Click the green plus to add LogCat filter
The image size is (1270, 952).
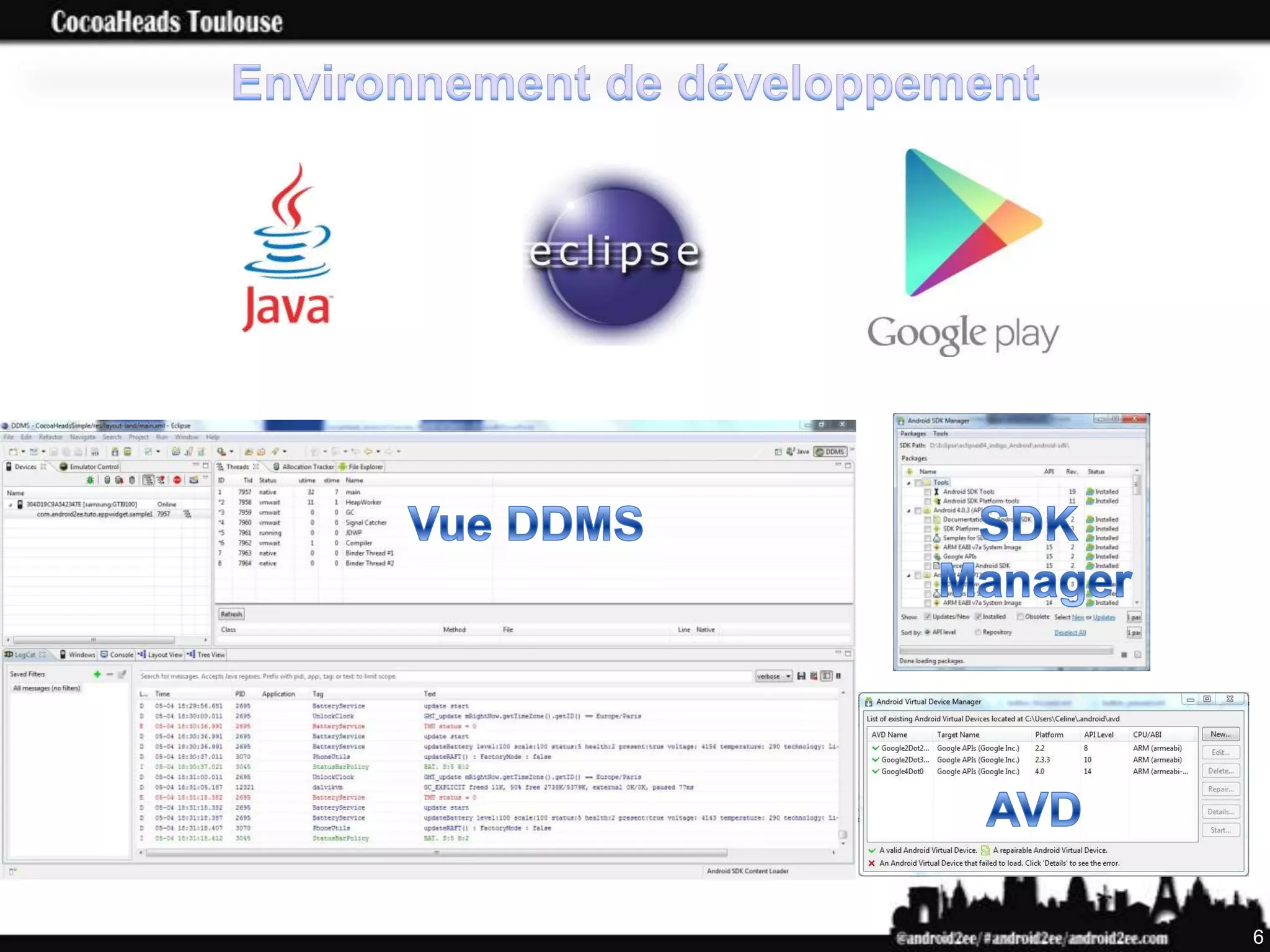[97, 674]
